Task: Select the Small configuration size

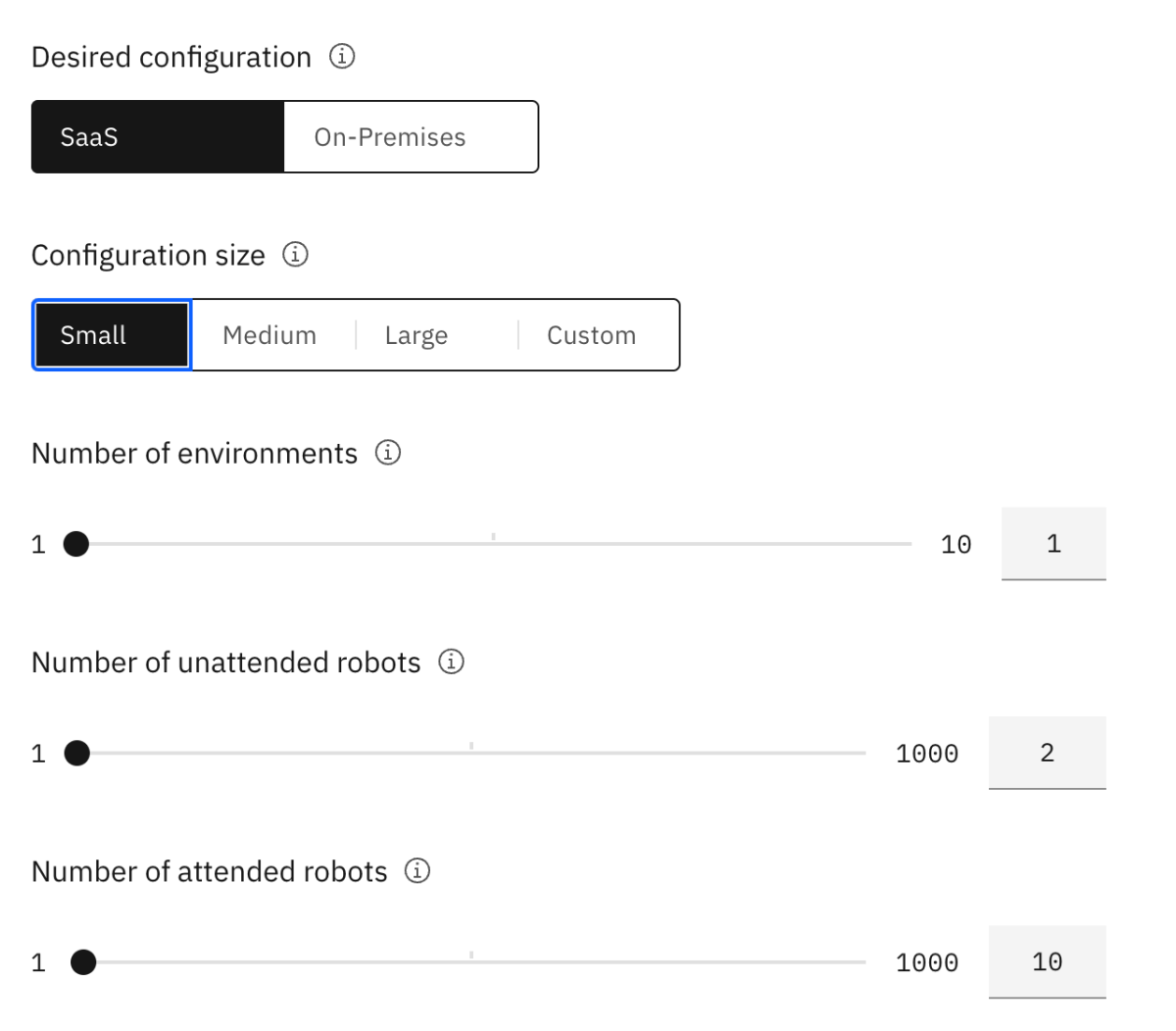Action: 111,334
